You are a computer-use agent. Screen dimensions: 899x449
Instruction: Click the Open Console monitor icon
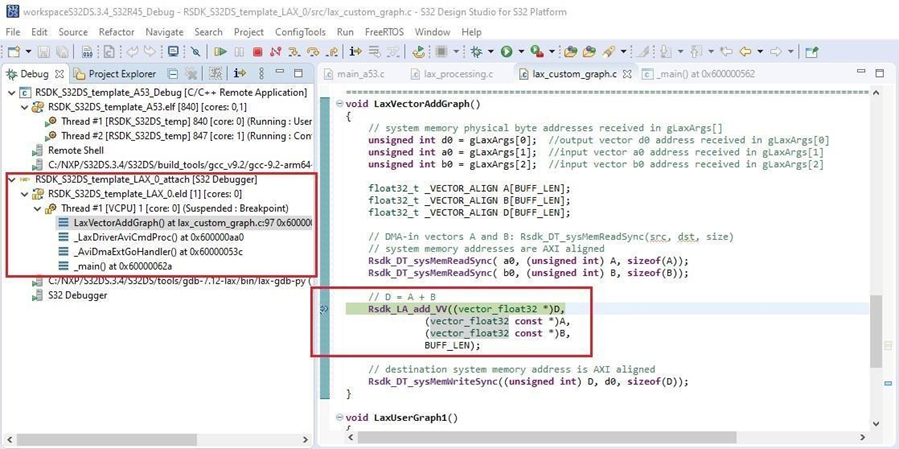174,52
